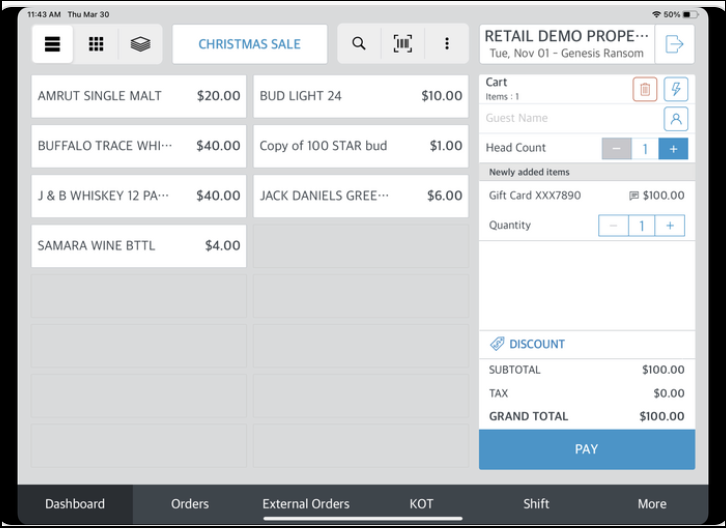Reduce Gift Card quantity by one
Viewport: 726px width, 529px height.
613,226
